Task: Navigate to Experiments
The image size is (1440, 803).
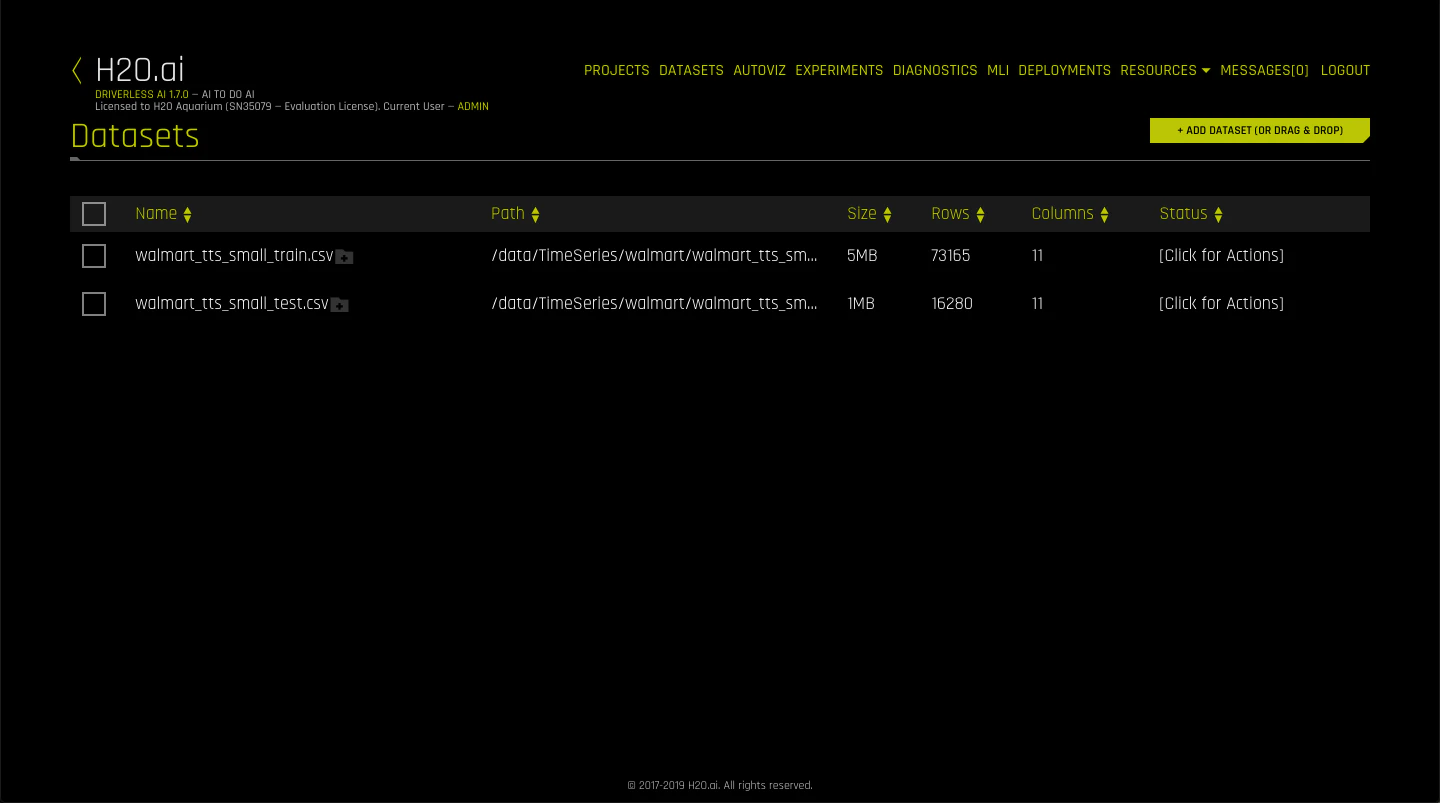Action: click(839, 70)
